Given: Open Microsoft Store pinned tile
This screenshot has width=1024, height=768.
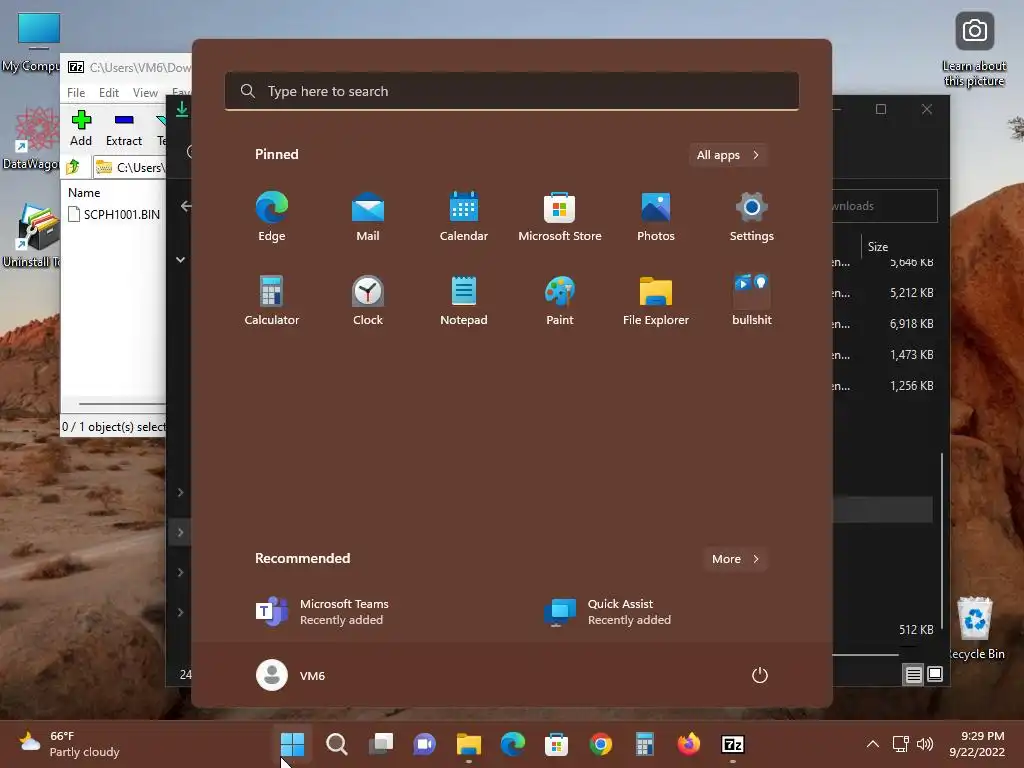Looking at the screenshot, I should tap(560, 216).
